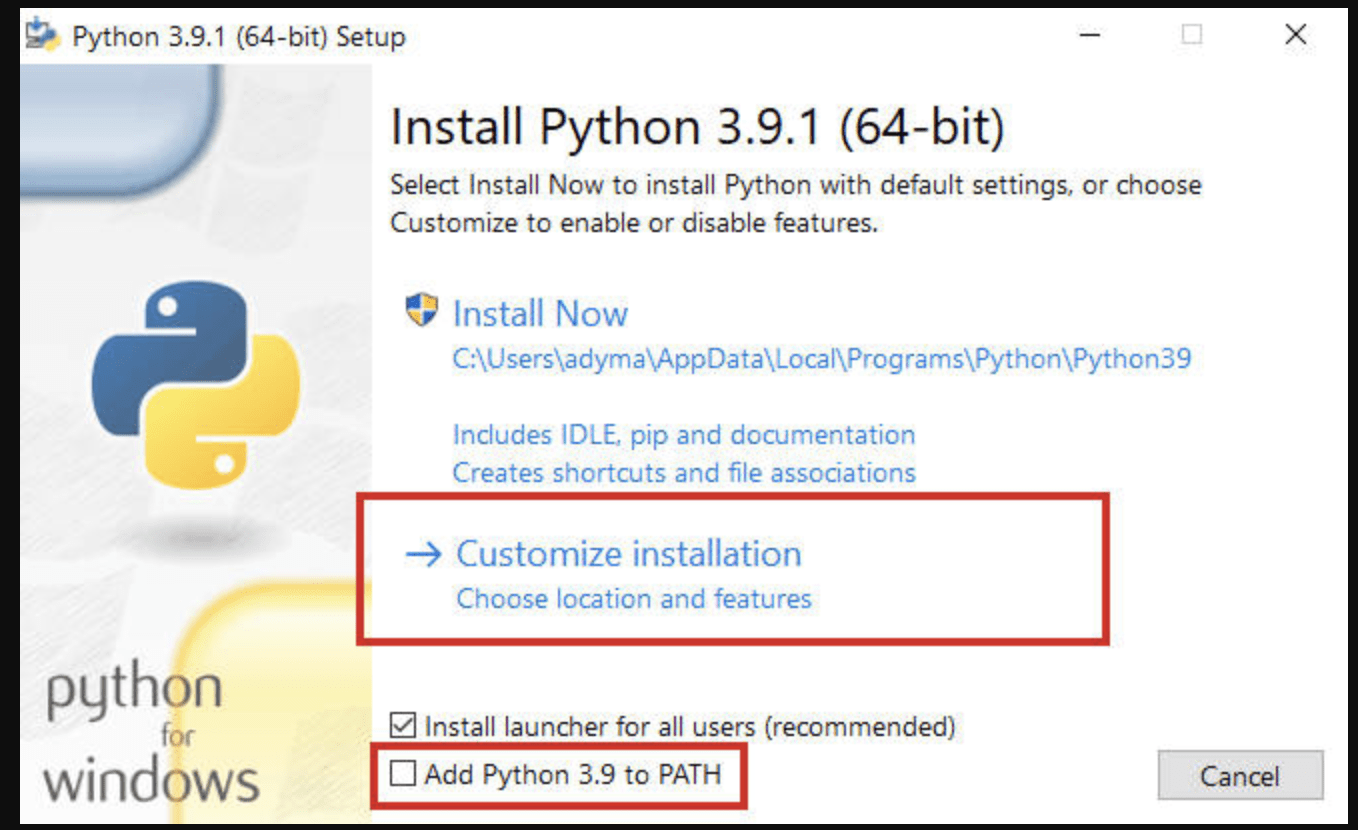
Task: Choose Customize installation
Action: tap(628, 553)
